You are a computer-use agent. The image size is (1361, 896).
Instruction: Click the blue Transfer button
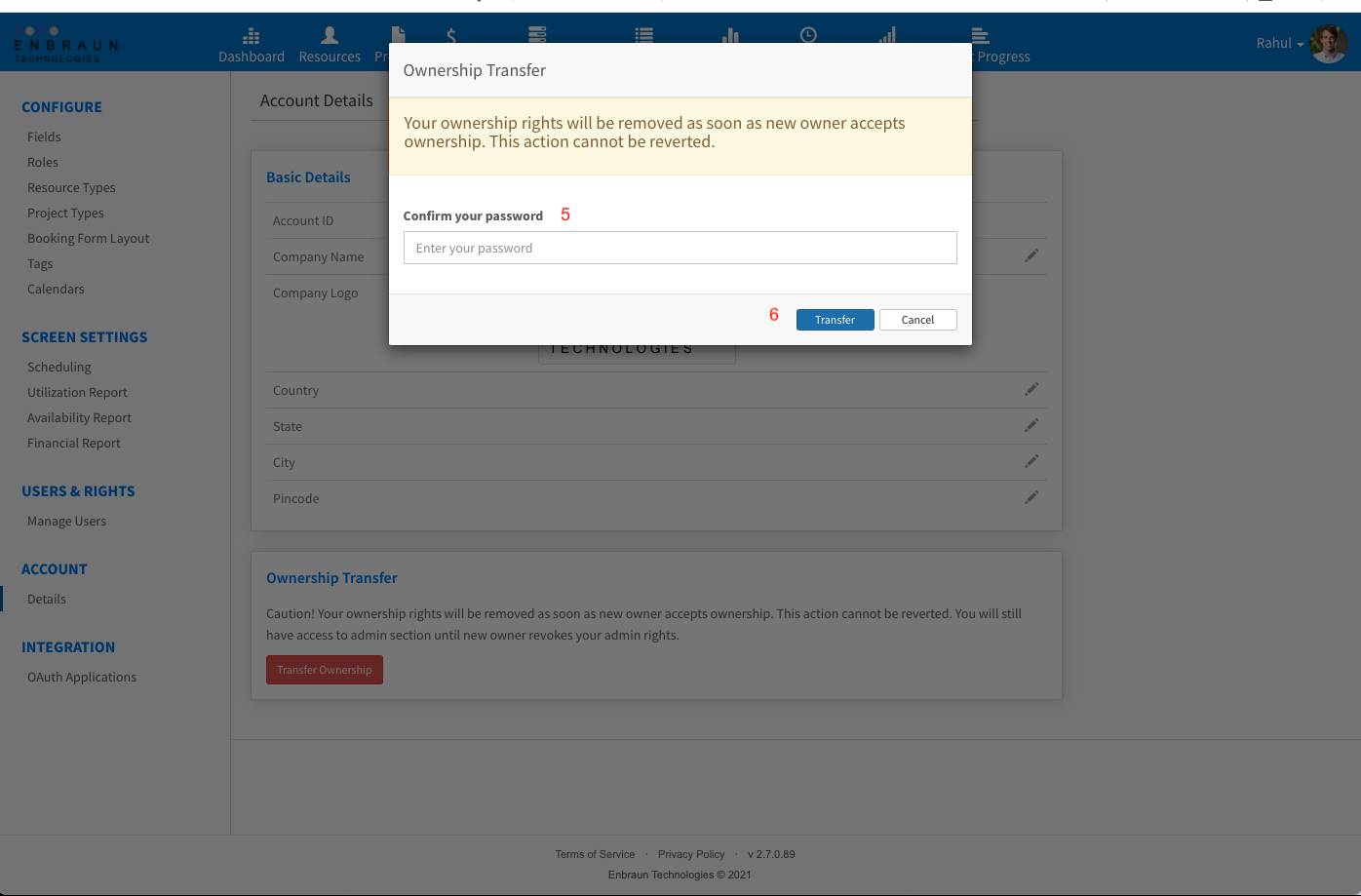click(836, 320)
